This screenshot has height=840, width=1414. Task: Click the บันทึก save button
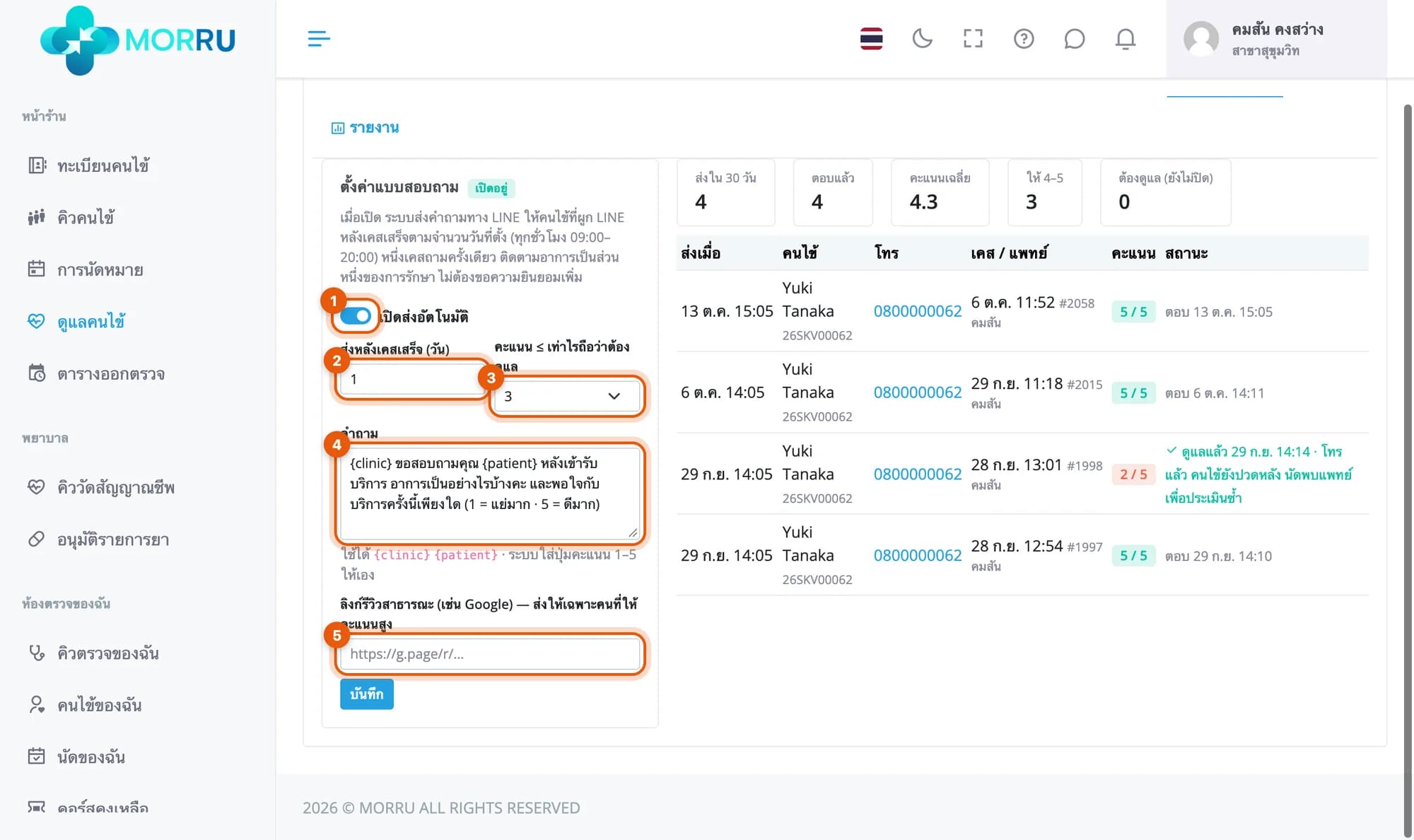pos(366,694)
